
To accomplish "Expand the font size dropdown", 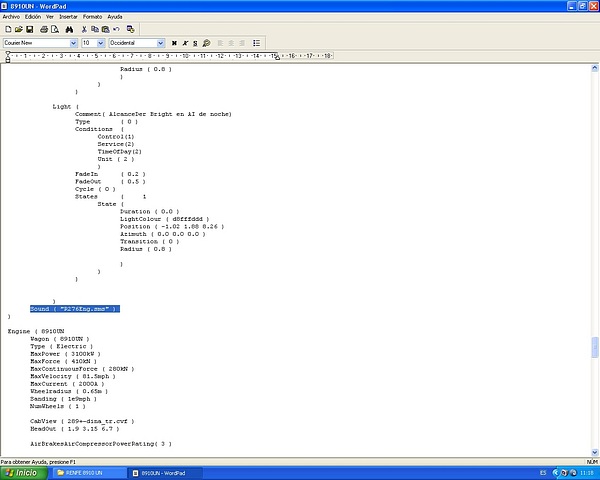I will (101, 43).
